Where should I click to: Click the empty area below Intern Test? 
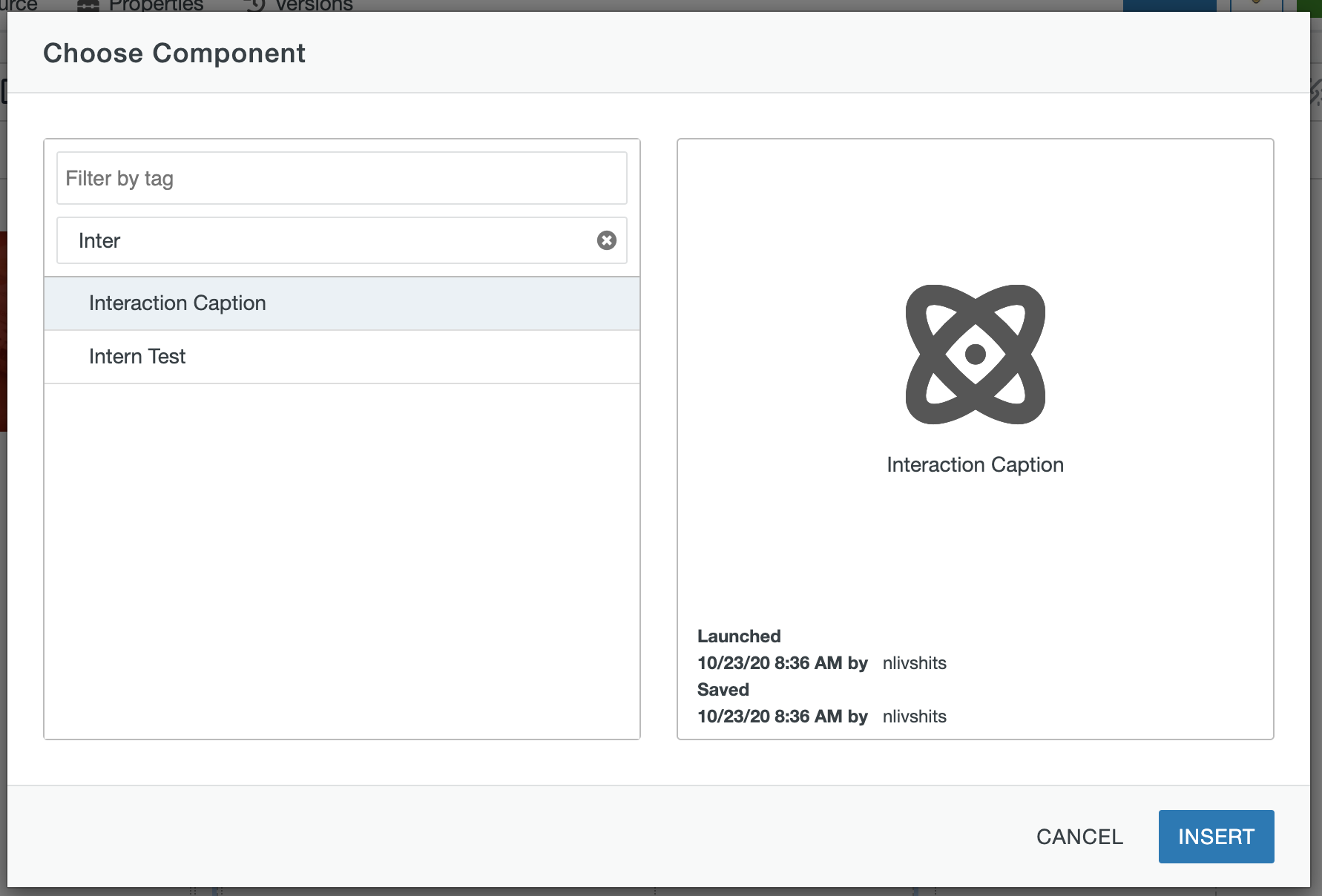click(x=341, y=556)
